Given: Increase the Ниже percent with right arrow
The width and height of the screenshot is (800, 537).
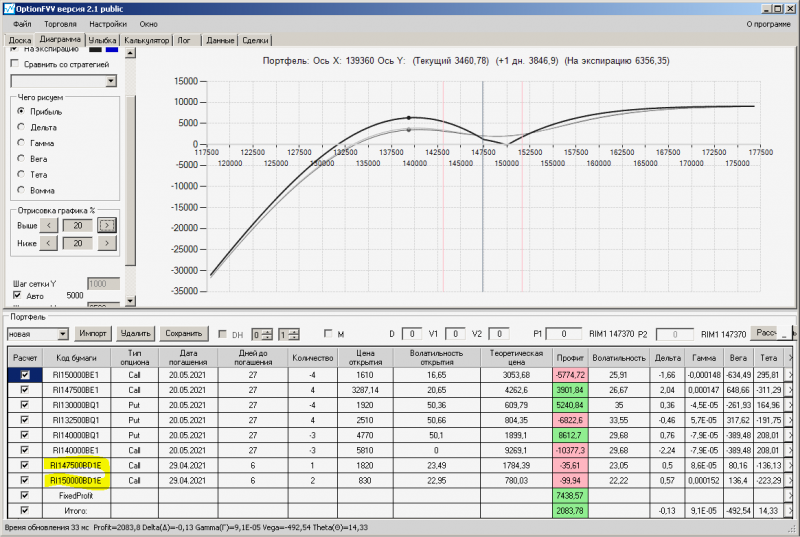Looking at the screenshot, I should pyautogui.click(x=107, y=243).
